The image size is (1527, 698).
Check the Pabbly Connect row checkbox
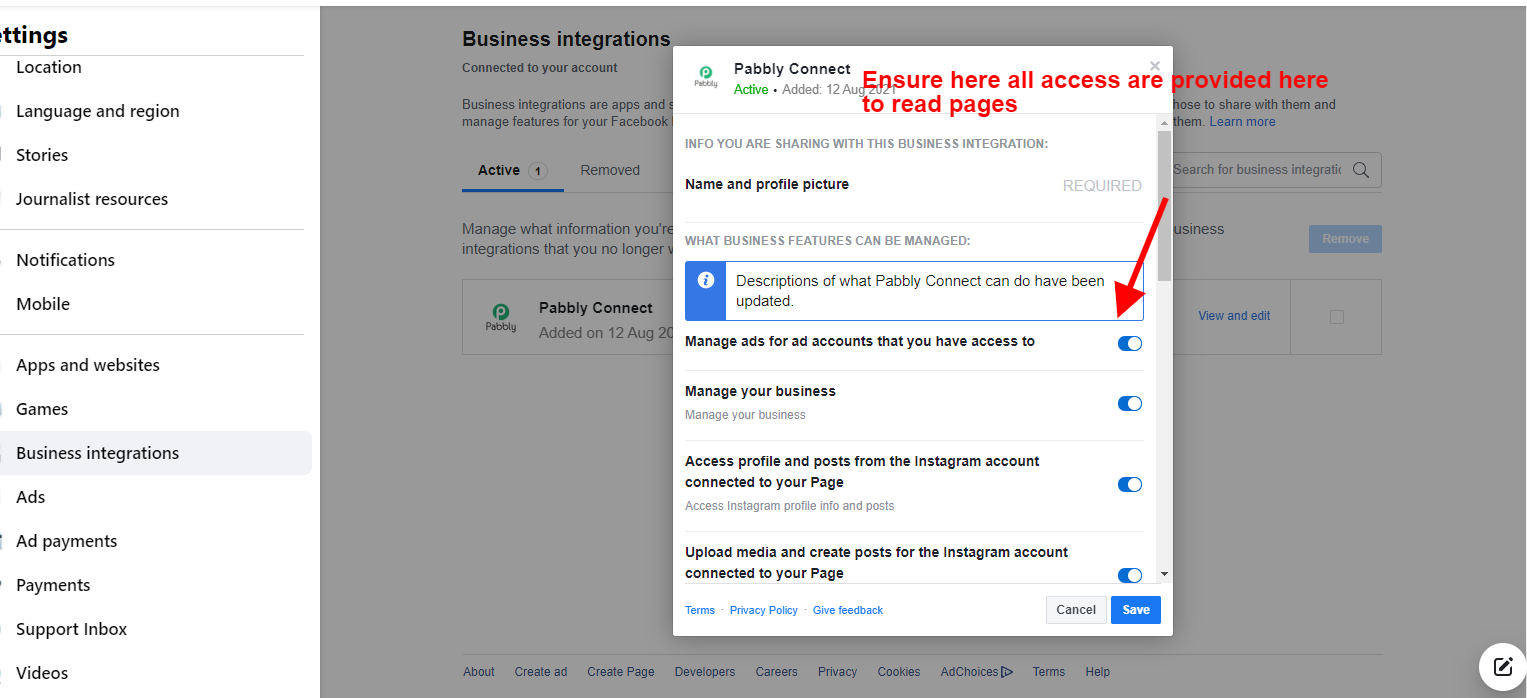(x=1337, y=317)
